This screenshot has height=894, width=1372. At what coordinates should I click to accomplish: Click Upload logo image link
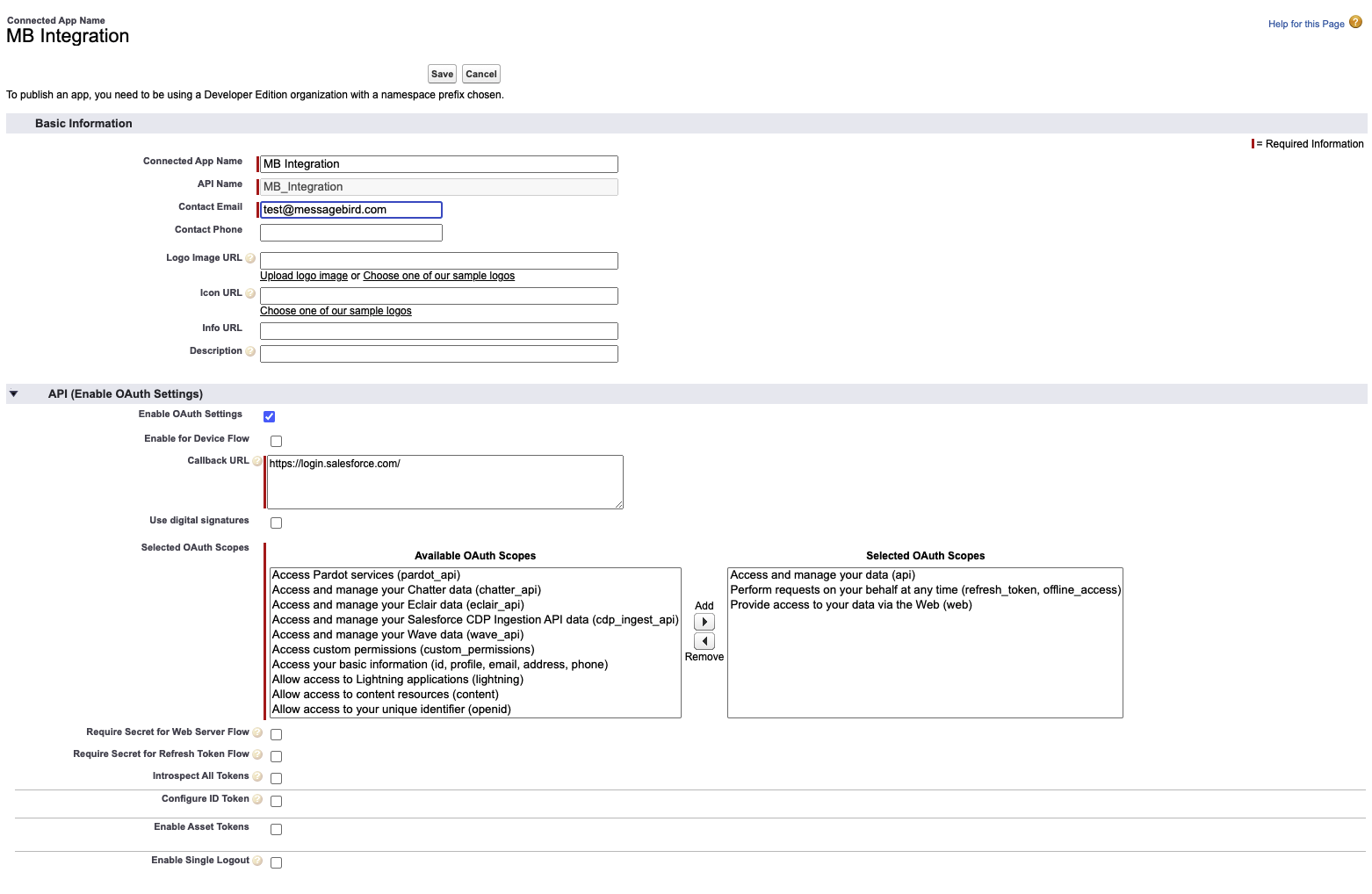[x=304, y=276]
